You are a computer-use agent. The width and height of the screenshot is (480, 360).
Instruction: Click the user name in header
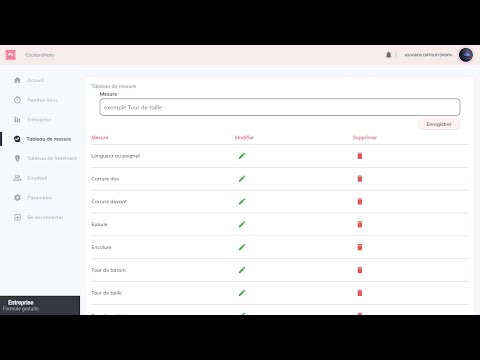click(x=428, y=55)
